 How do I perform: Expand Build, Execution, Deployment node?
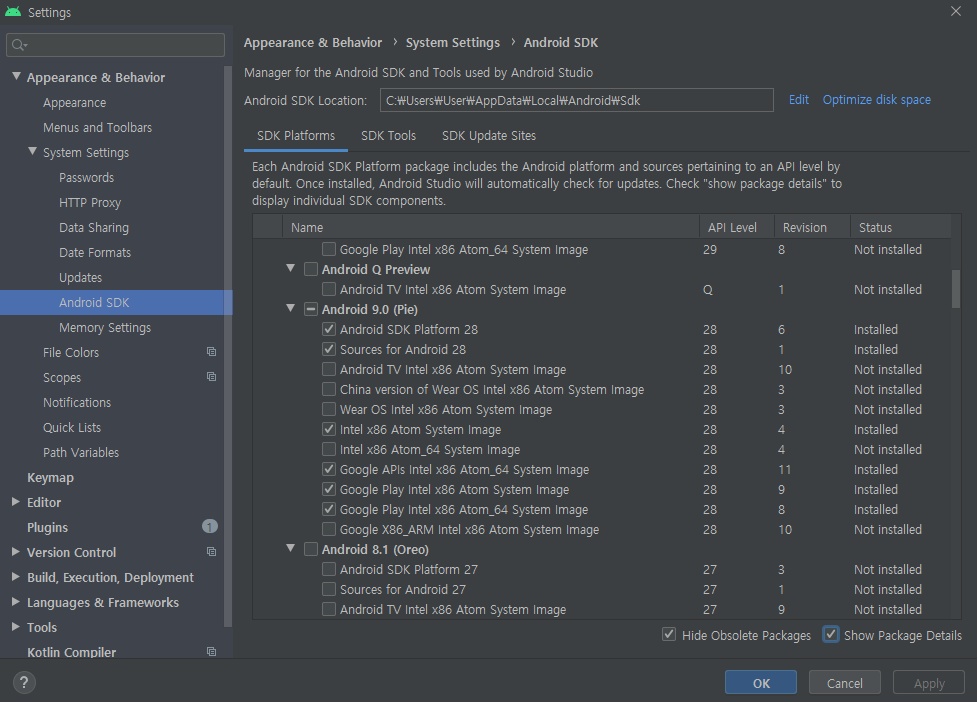click(16, 577)
